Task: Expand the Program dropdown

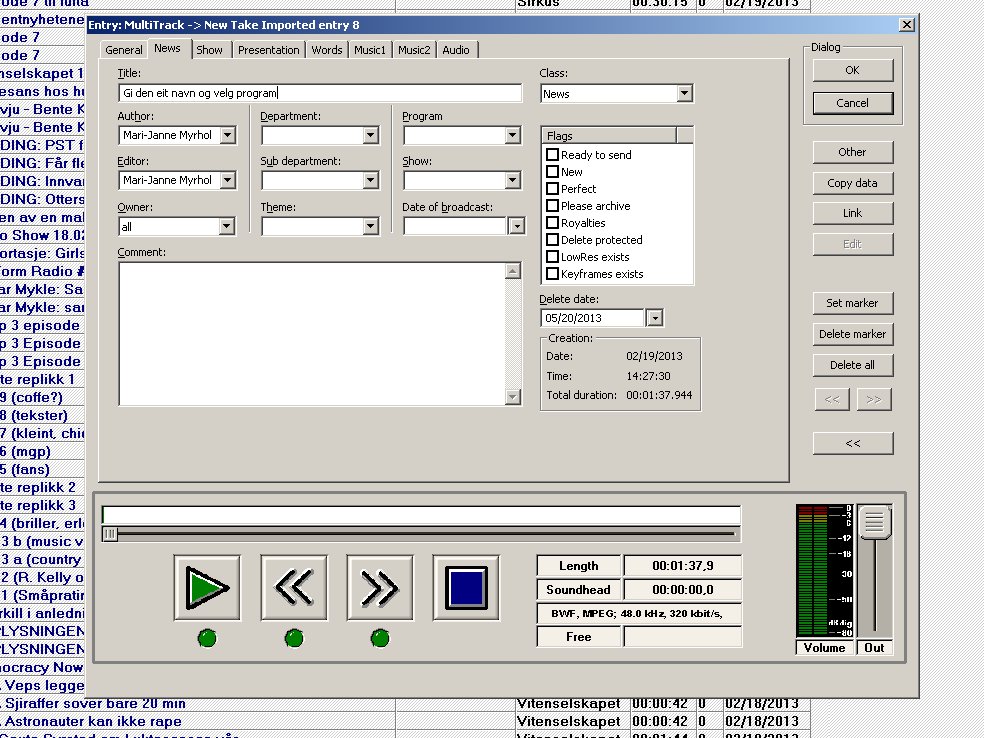Action: [x=512, y=135]
